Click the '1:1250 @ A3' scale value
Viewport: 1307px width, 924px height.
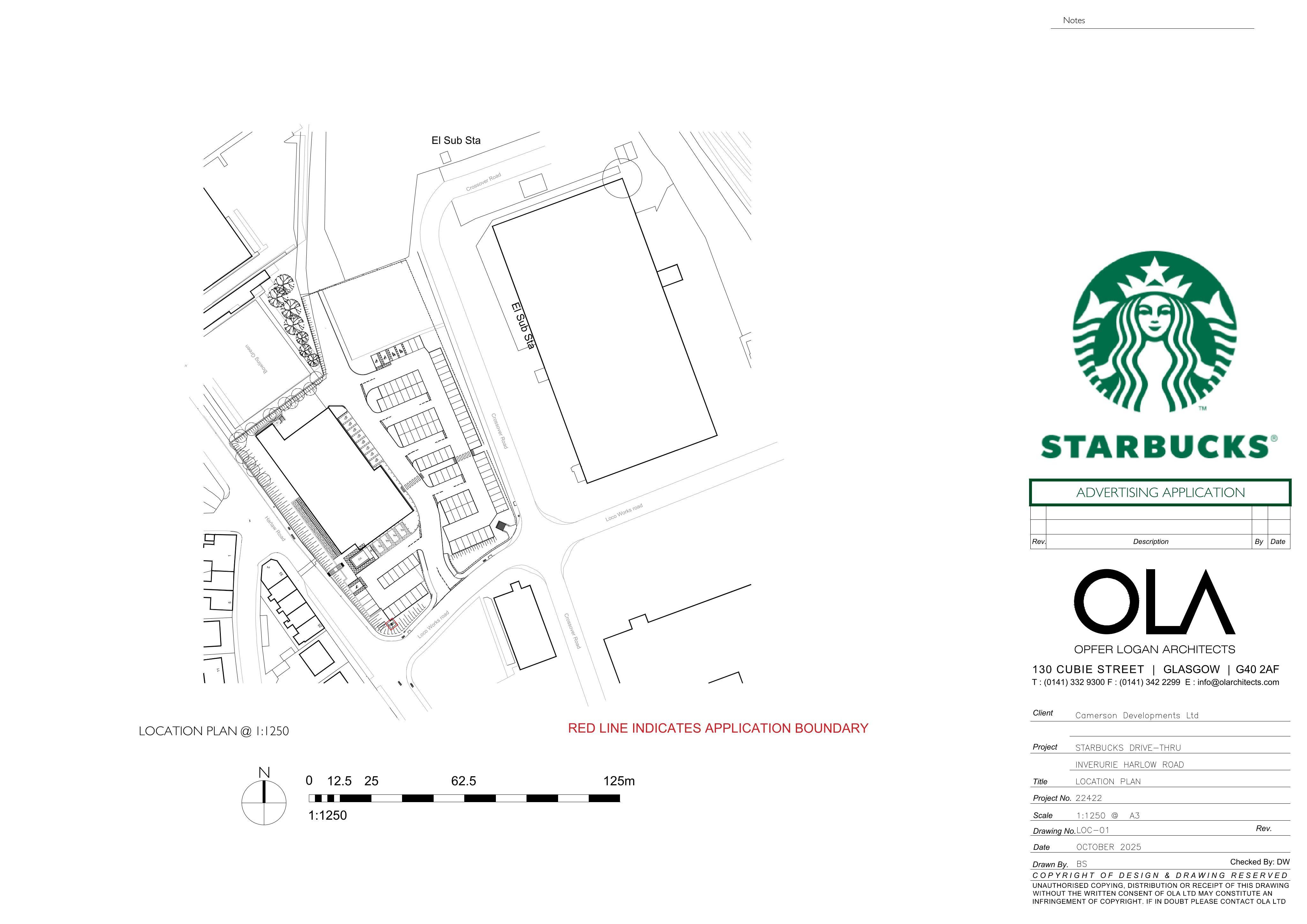[1108, 815]
